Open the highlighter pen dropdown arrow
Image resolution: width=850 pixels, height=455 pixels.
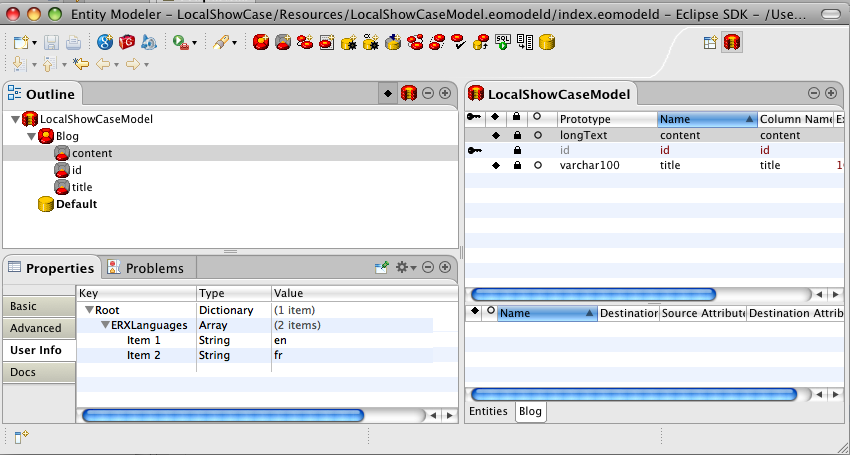[234, 43]
